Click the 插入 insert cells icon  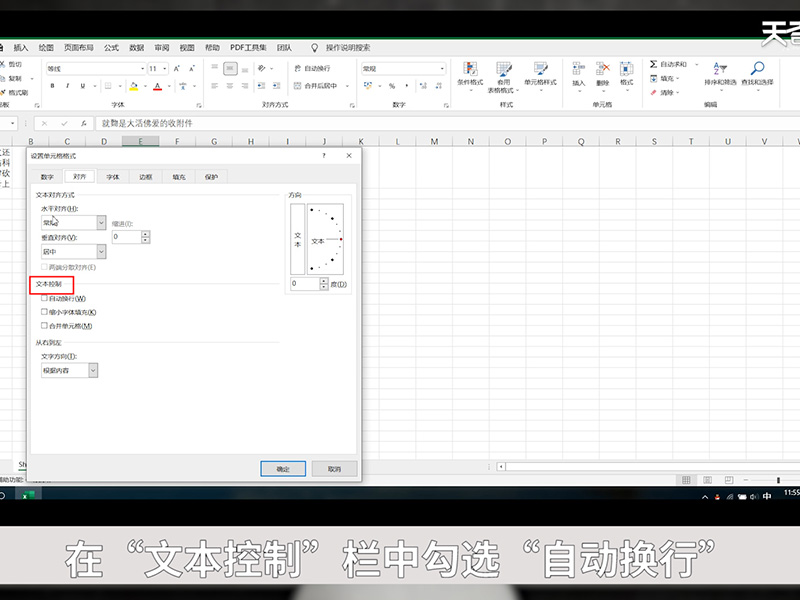coord(578,76)
